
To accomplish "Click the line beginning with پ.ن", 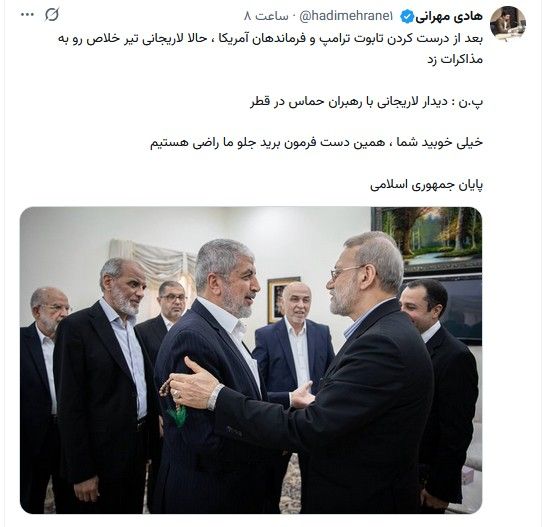I will point(367,102).
